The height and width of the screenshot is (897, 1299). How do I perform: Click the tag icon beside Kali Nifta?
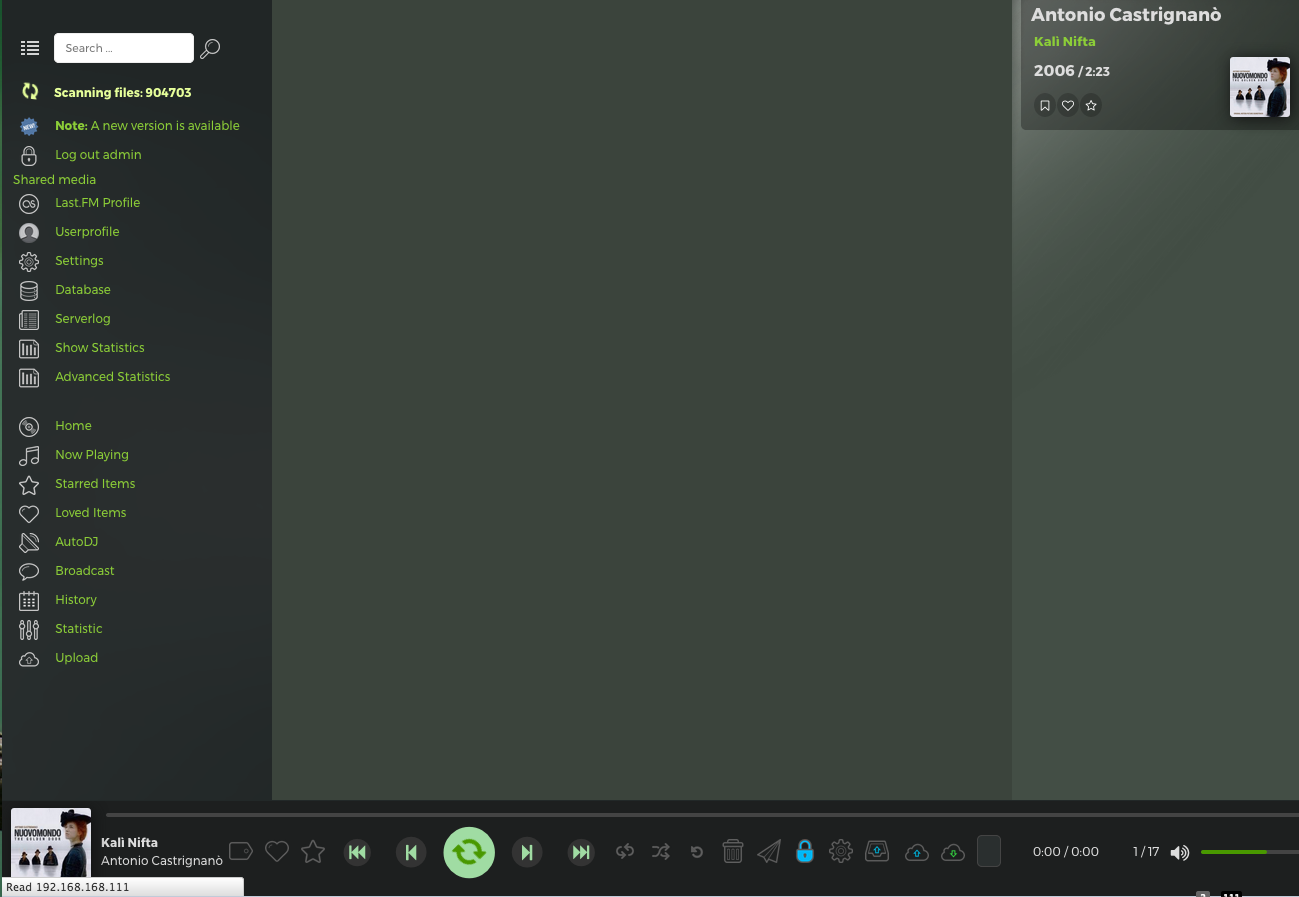(x=240, y=851)
